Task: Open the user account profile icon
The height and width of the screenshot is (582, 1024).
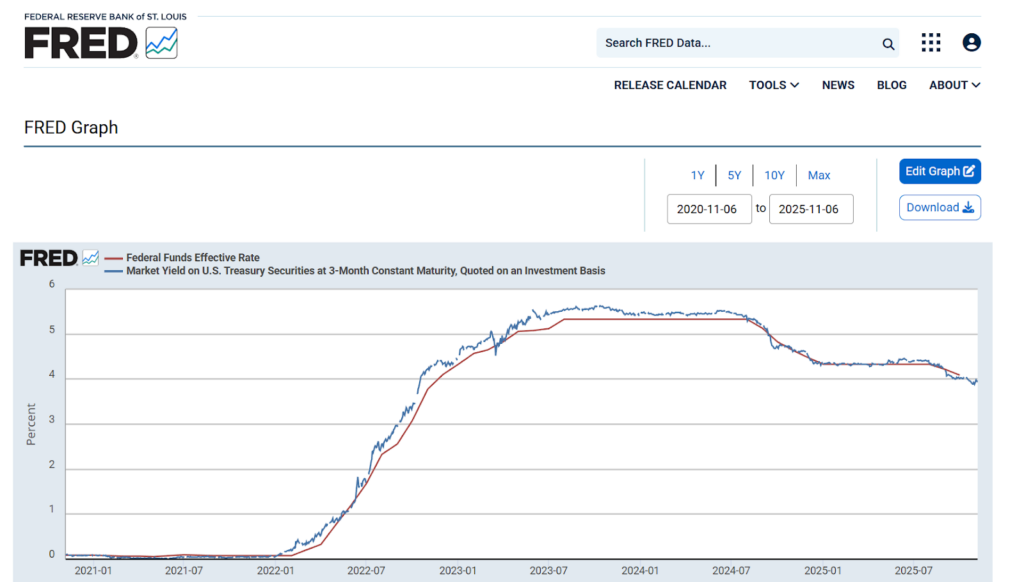Action: point(971,42)
